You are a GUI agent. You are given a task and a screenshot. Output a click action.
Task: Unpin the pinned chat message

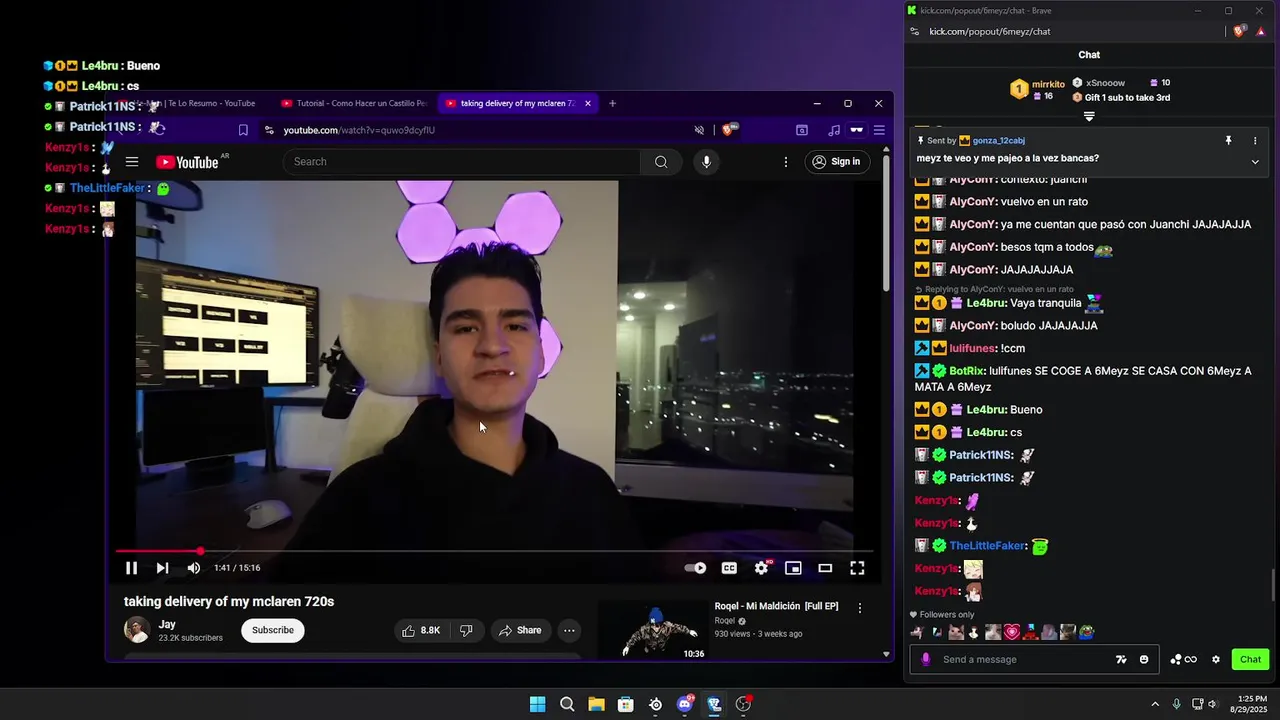click(1229, 141)
